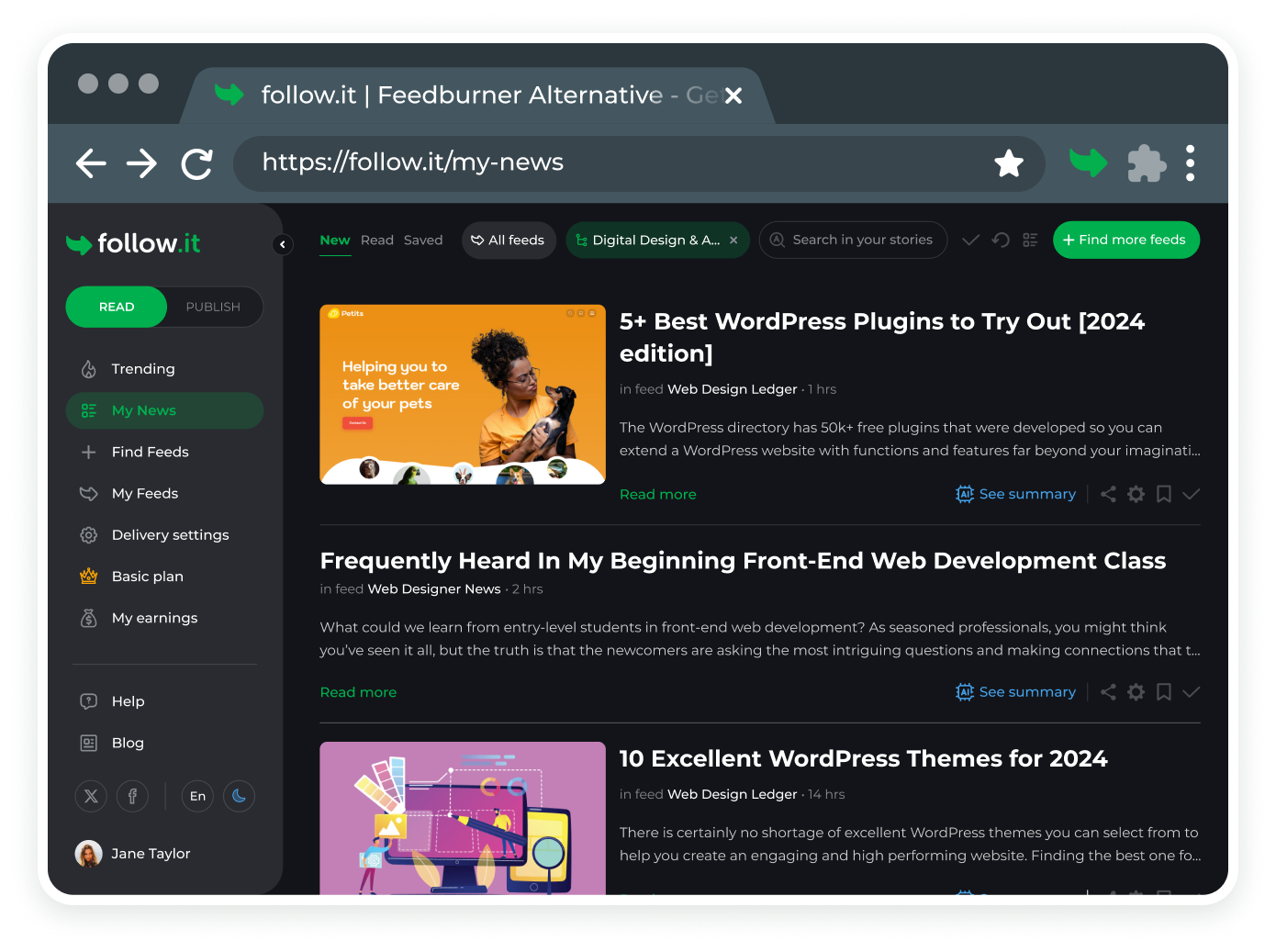Bookmark the Front-End Class story

[1164, 692]
